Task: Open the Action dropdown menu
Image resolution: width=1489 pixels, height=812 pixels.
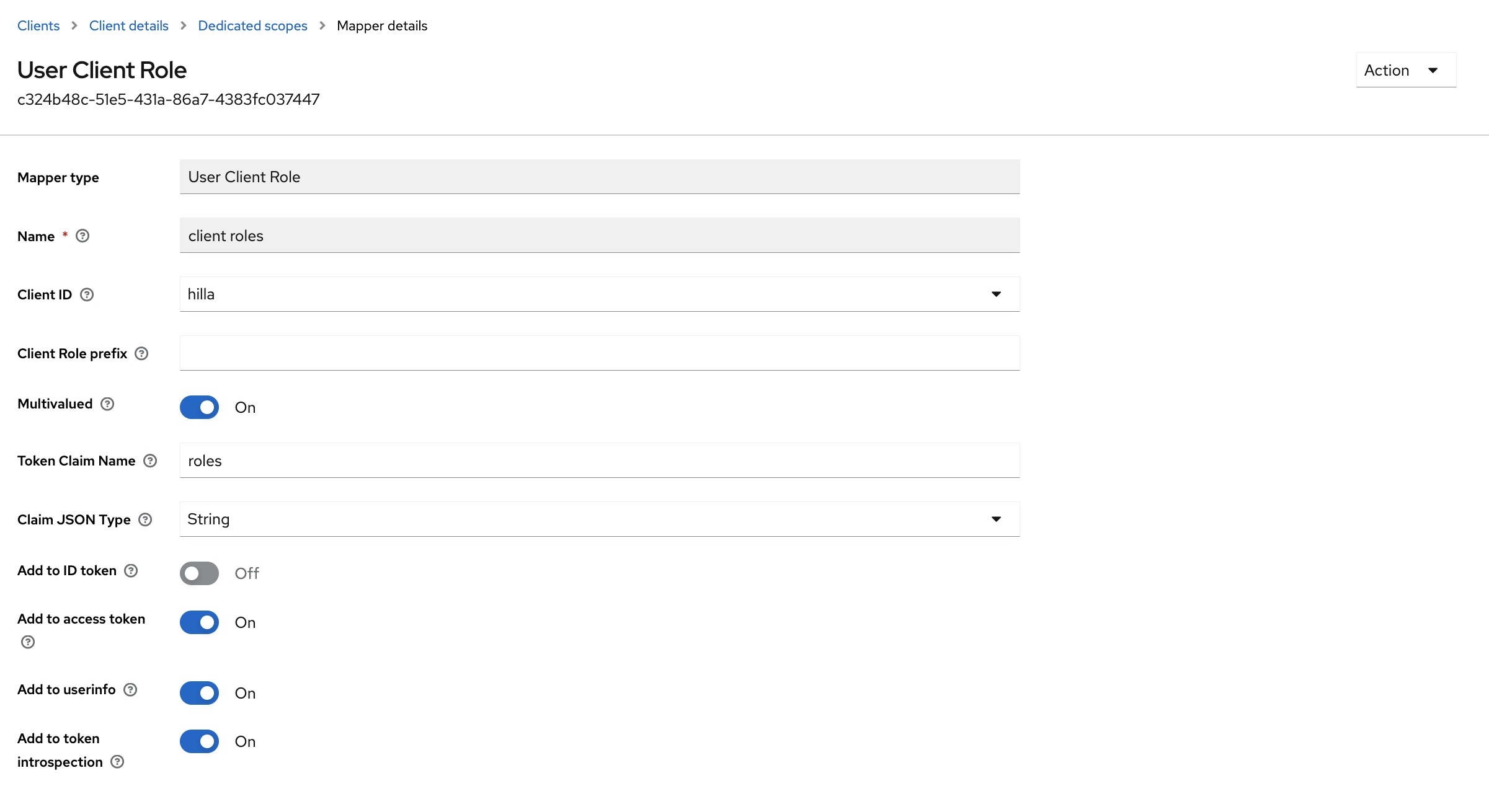Action: coord(1405,70)
